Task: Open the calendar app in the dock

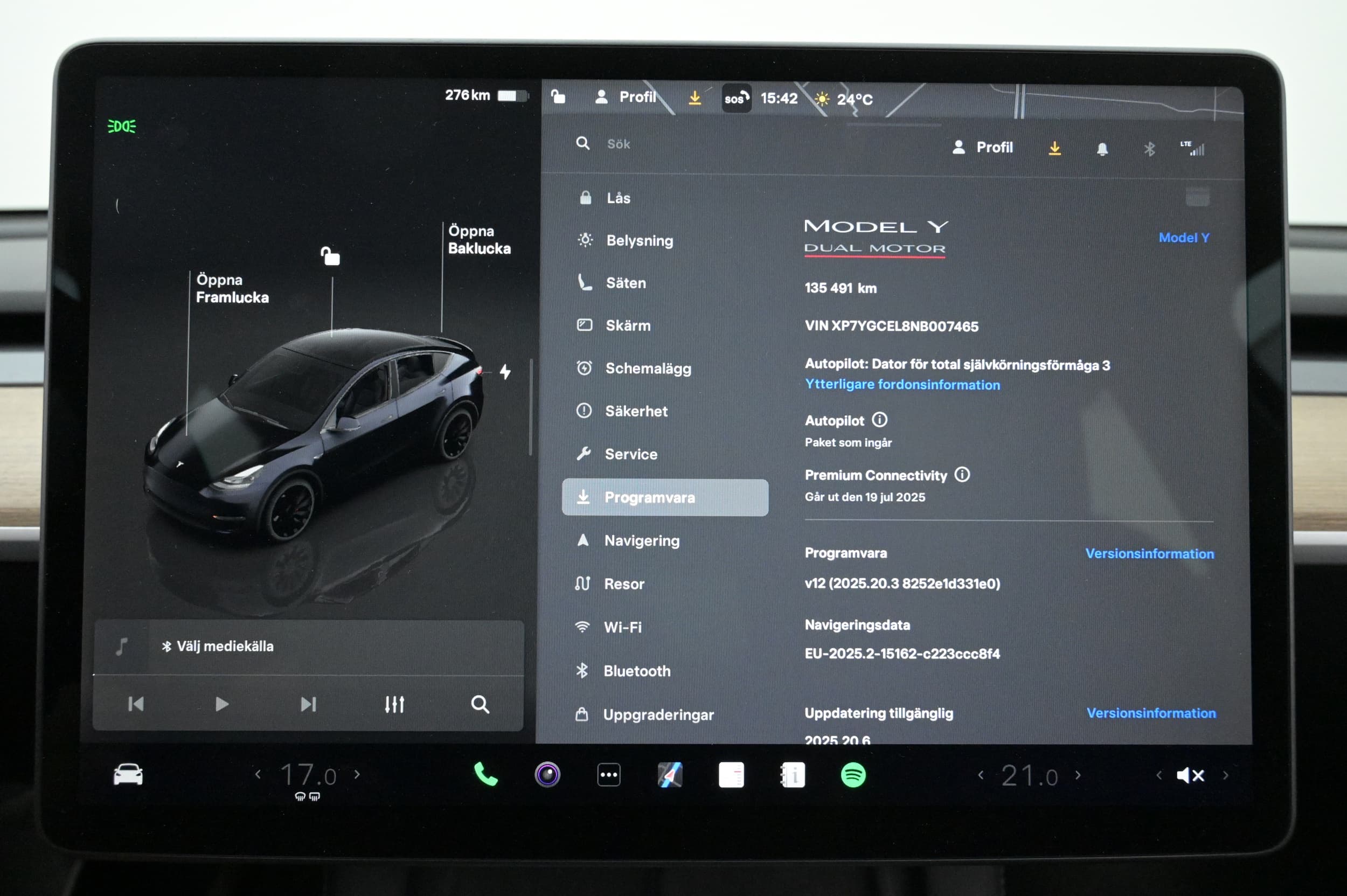Action: 731,775
